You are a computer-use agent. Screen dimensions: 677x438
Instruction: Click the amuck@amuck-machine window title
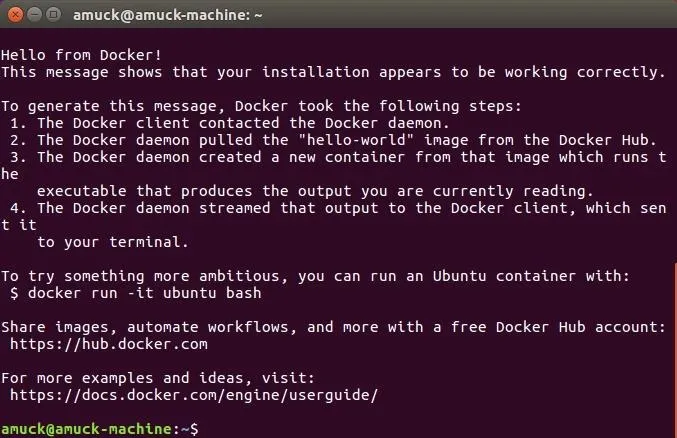click(168, 15)
